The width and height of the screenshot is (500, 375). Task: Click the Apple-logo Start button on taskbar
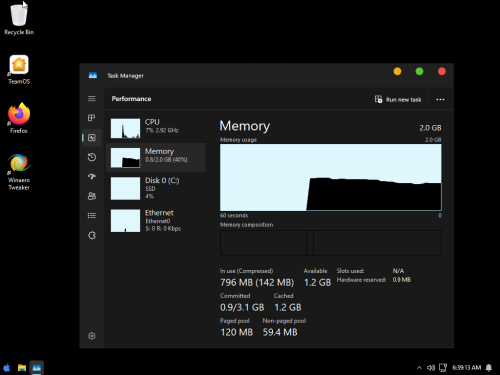tap(7, 368)
